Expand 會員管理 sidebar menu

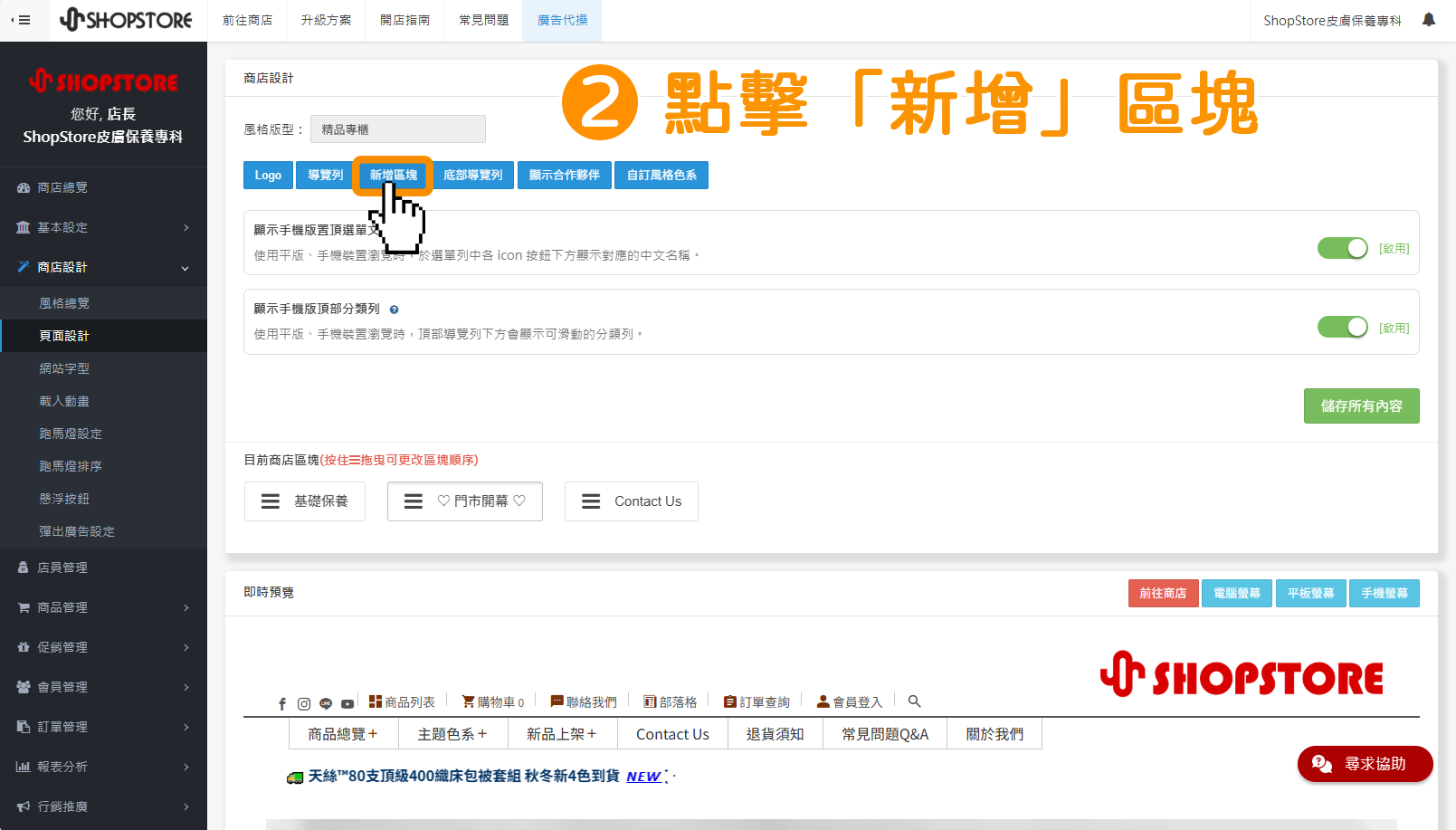103,687
